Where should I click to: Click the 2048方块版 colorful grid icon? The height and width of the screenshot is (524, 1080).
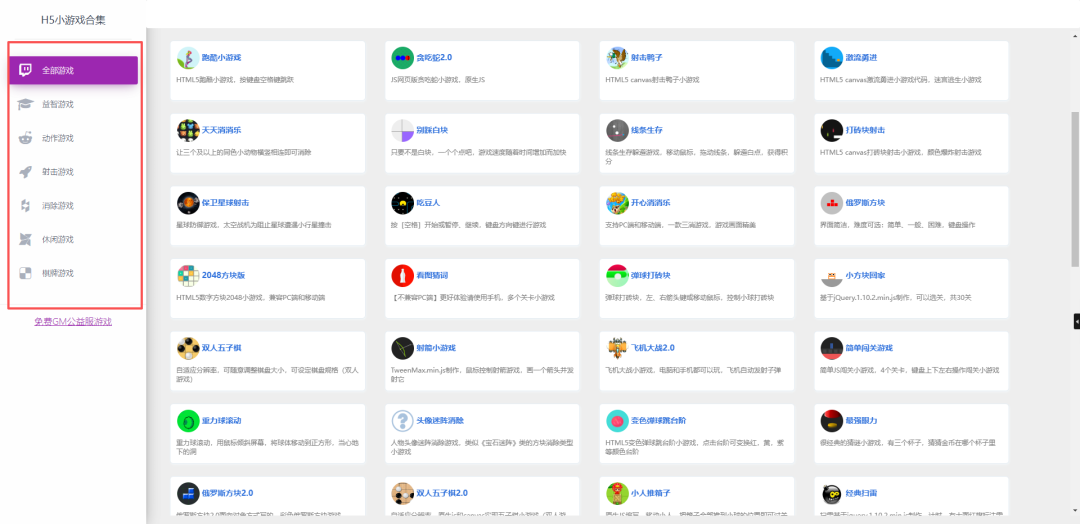pyautogui.click(x=187, y=276)
